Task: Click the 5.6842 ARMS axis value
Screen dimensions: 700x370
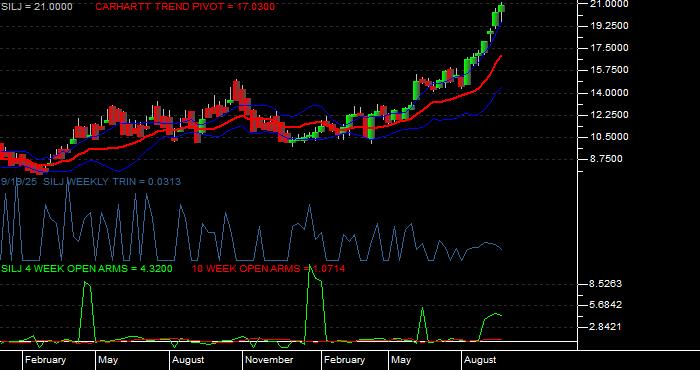Action: (606, 305)
